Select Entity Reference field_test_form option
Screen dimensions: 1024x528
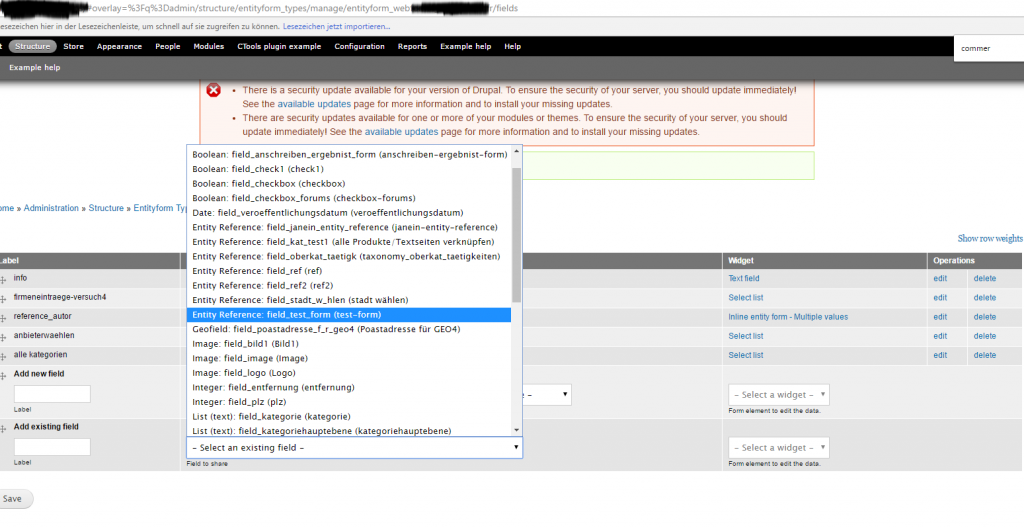348,314
